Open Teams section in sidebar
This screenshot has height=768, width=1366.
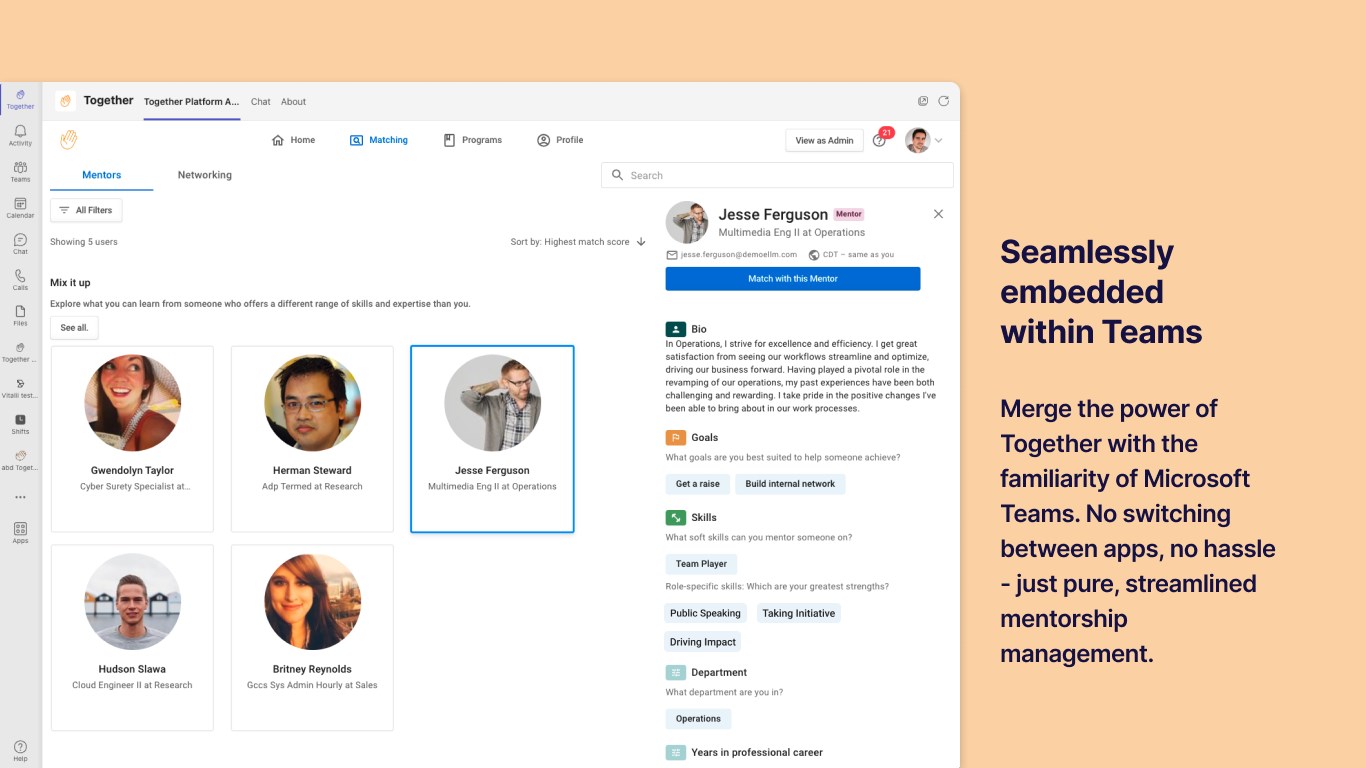[x=20, y=172]
